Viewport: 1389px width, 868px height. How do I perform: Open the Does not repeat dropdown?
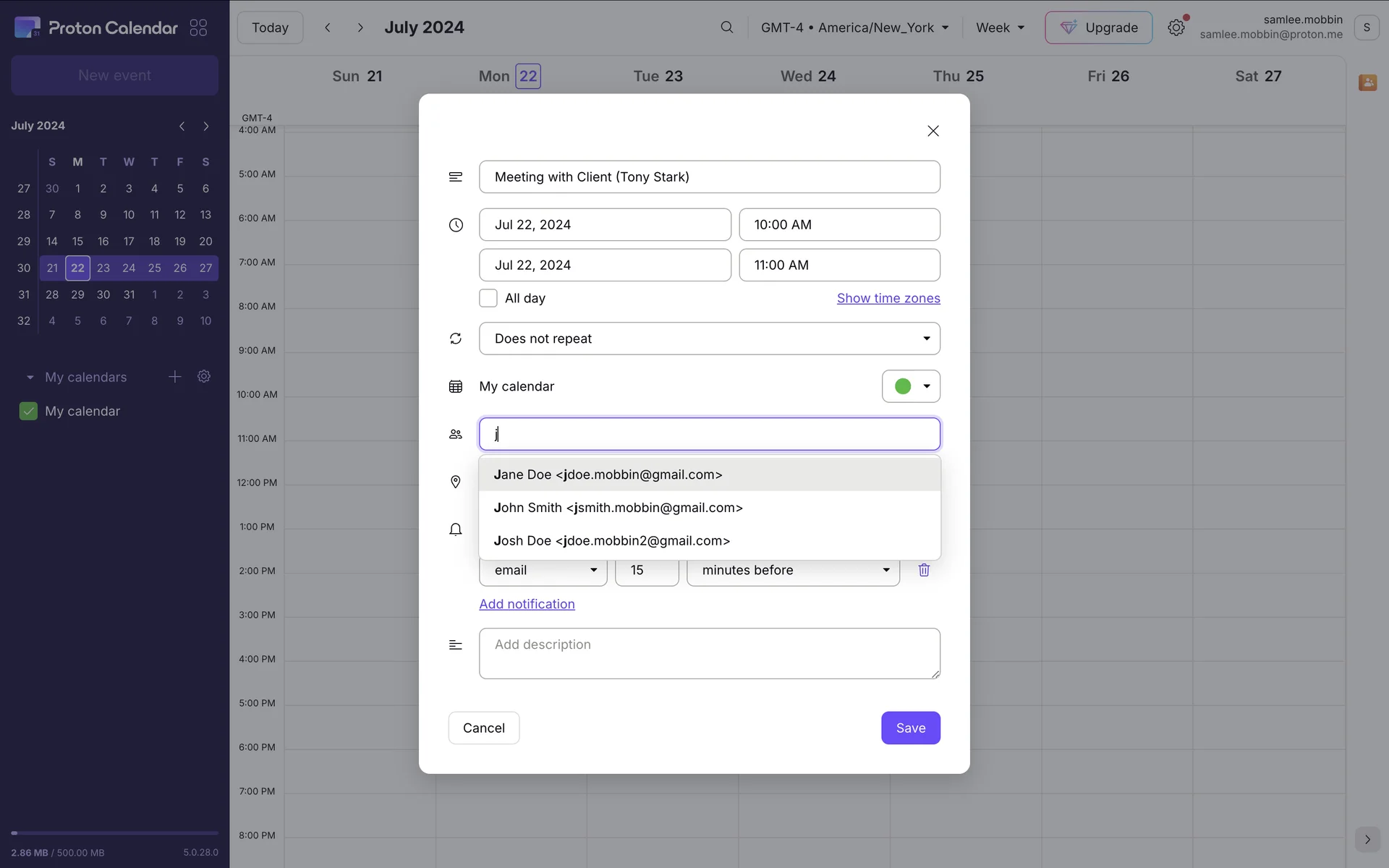(709, 339)
